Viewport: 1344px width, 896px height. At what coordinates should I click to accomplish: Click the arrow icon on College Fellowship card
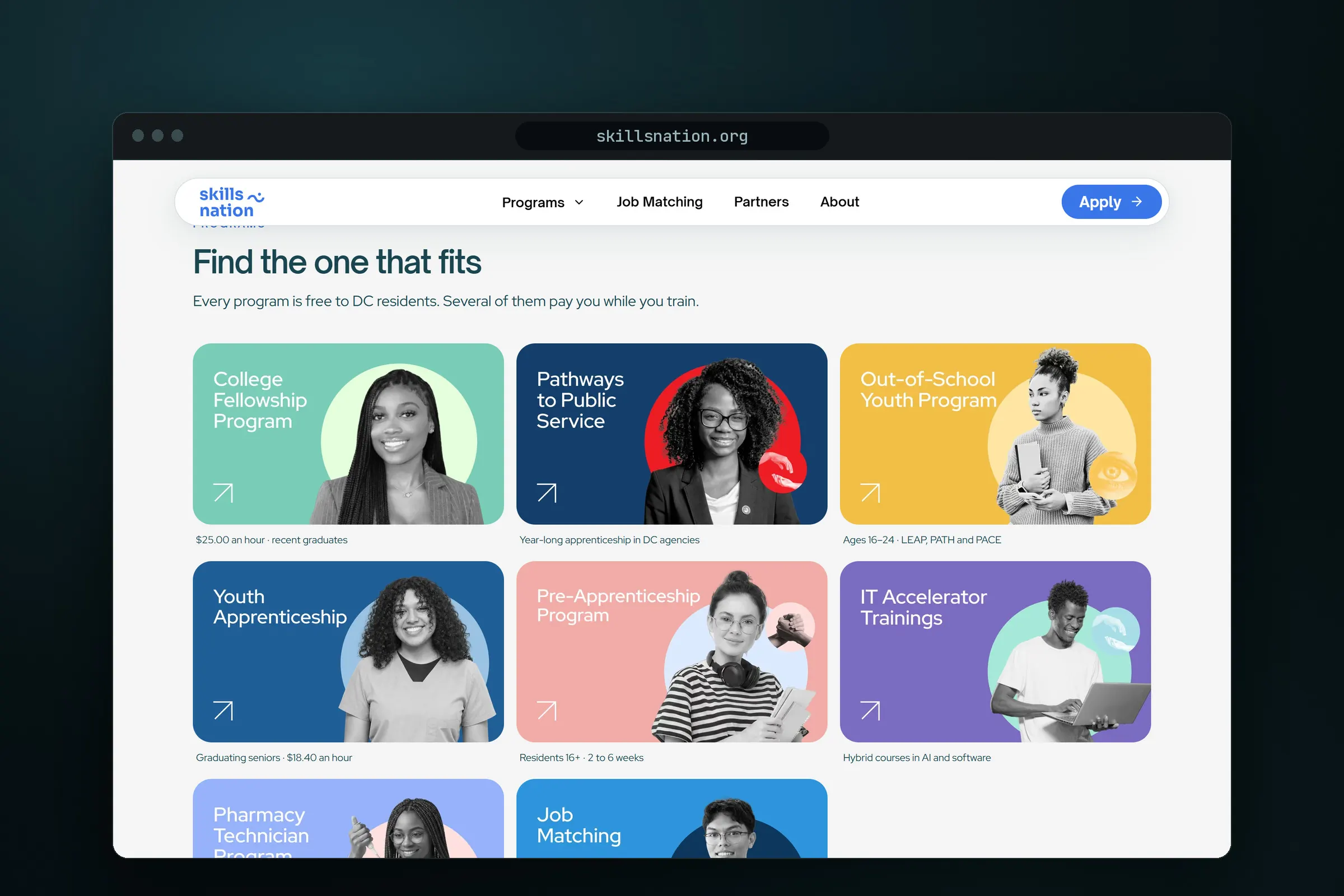(x=223, y=493)
